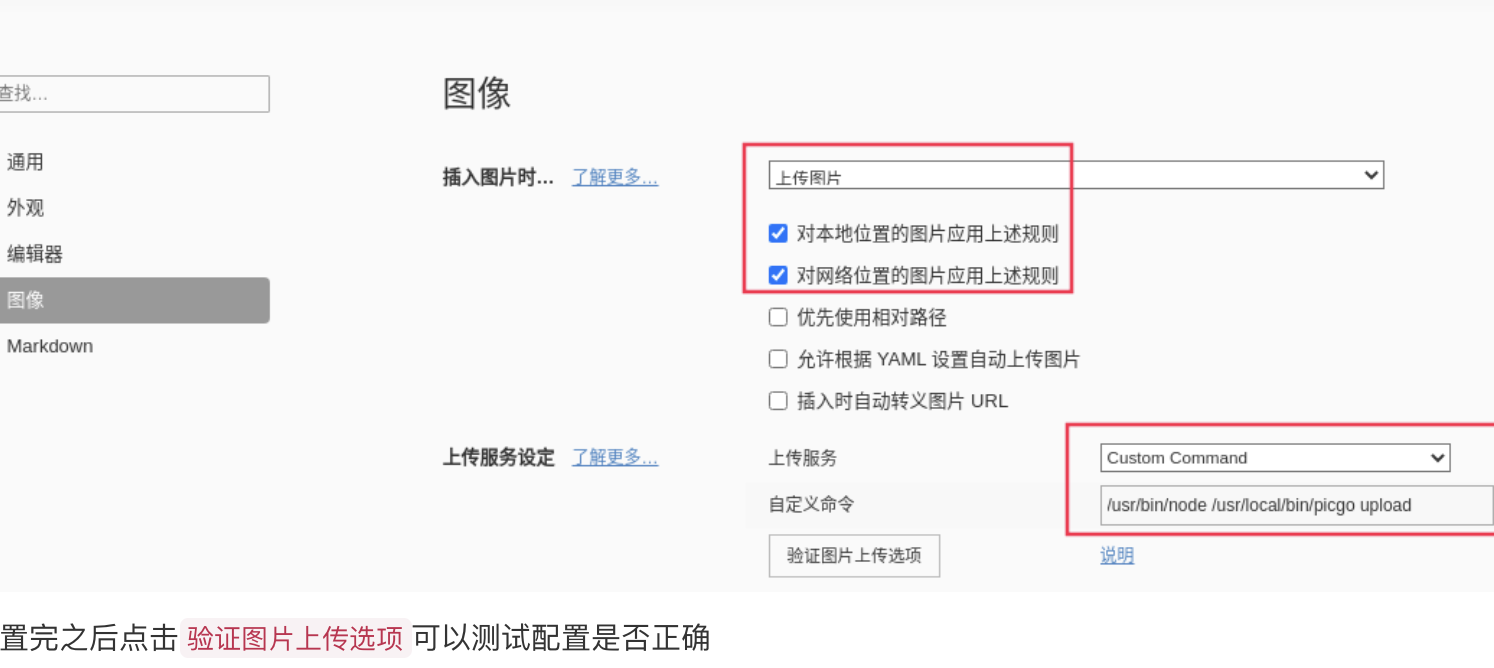Click 了解更多 next to 插入图片时
Viewport: 1494px width, 668px height.
click(x=614, y=177)
